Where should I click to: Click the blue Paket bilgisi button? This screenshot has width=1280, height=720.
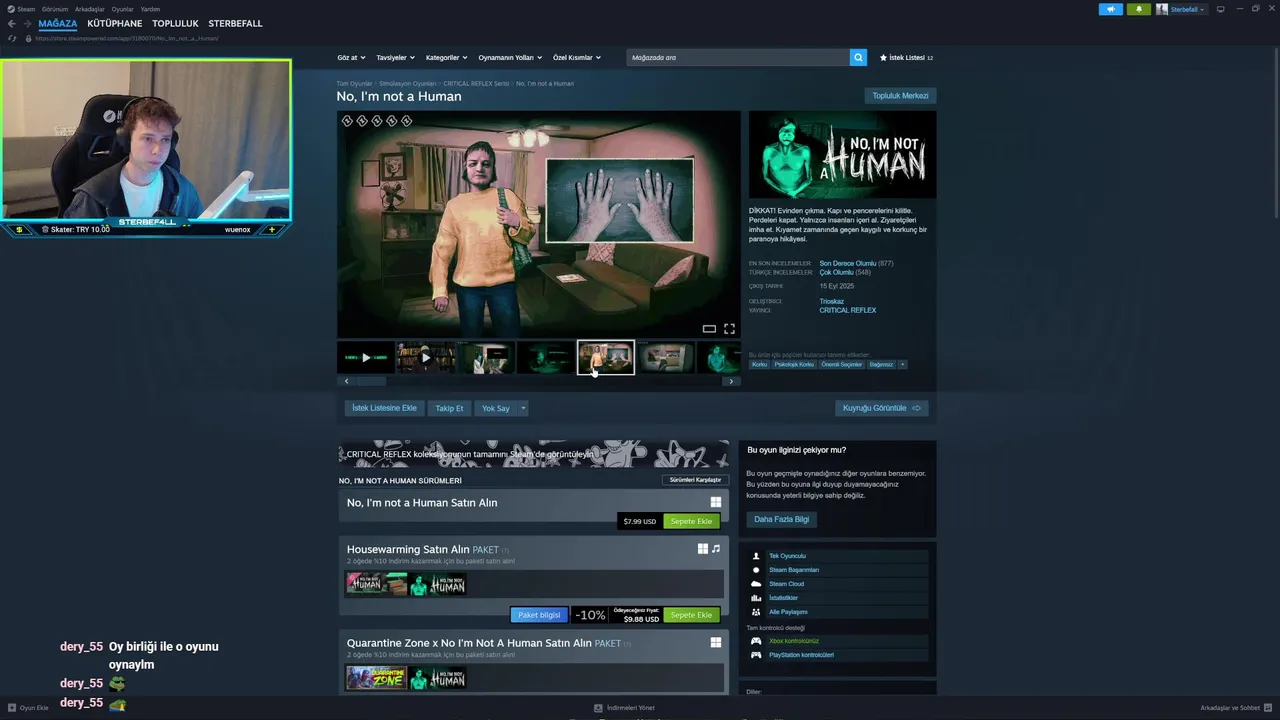pyautogui.click(x=539, y=615)
